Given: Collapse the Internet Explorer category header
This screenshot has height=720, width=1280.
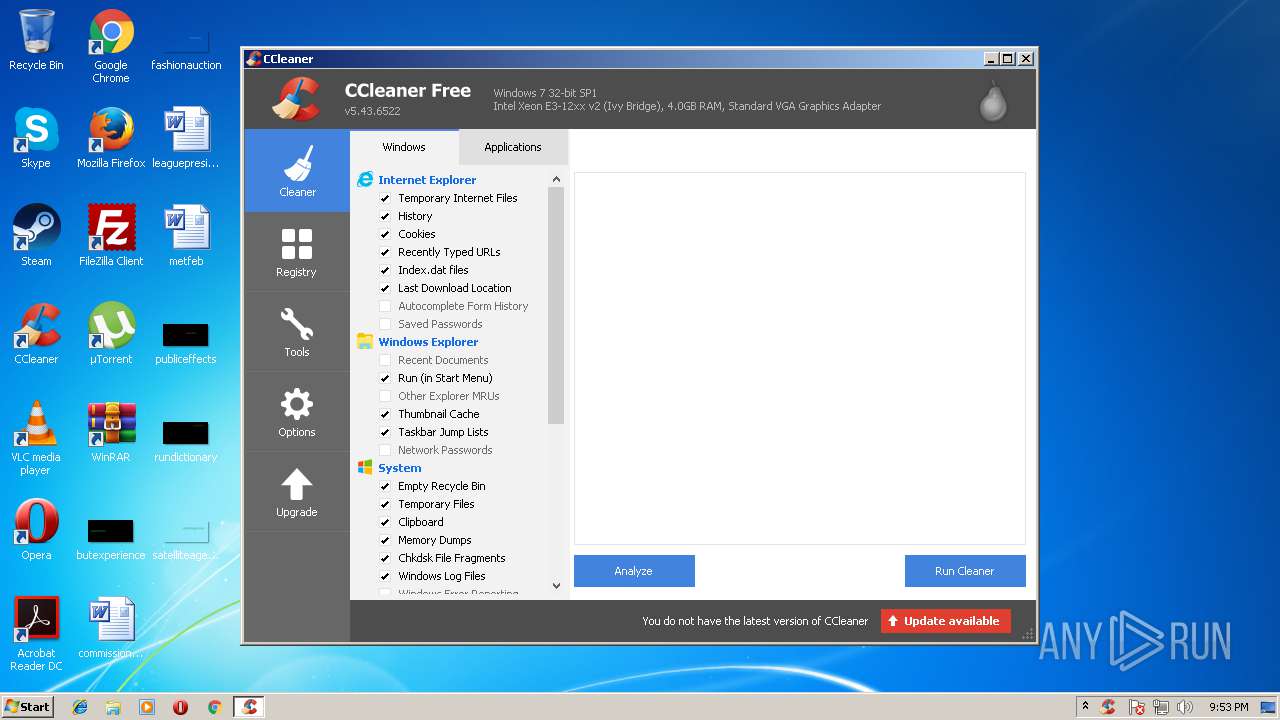Looking at the screenshot, I should pos(427,180).
